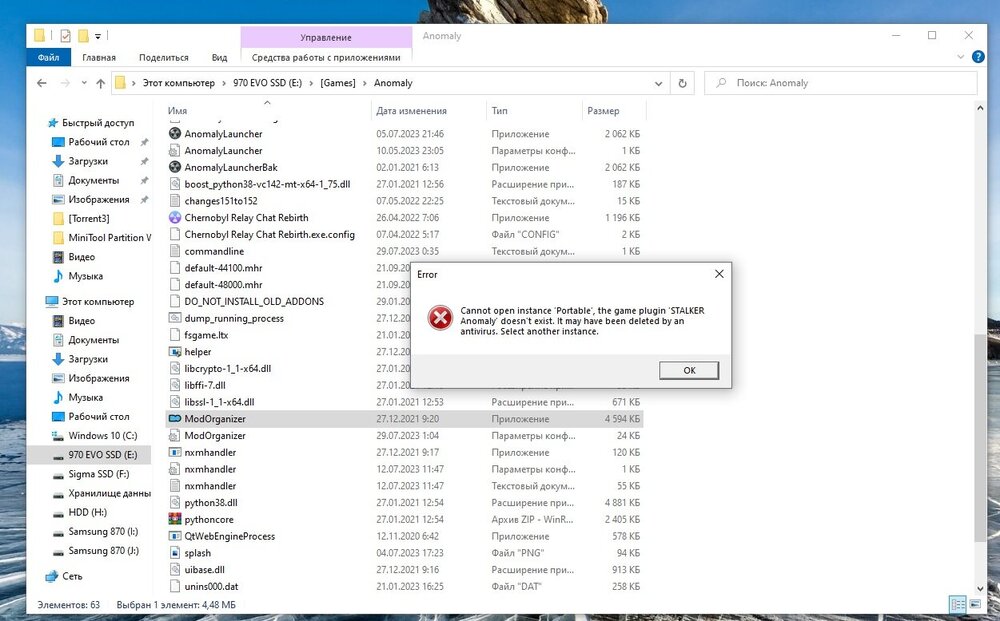Open recent locations dropdown arrow
Image resolution: width=1000 pixels, height=621 pixels.
[84, 83]
